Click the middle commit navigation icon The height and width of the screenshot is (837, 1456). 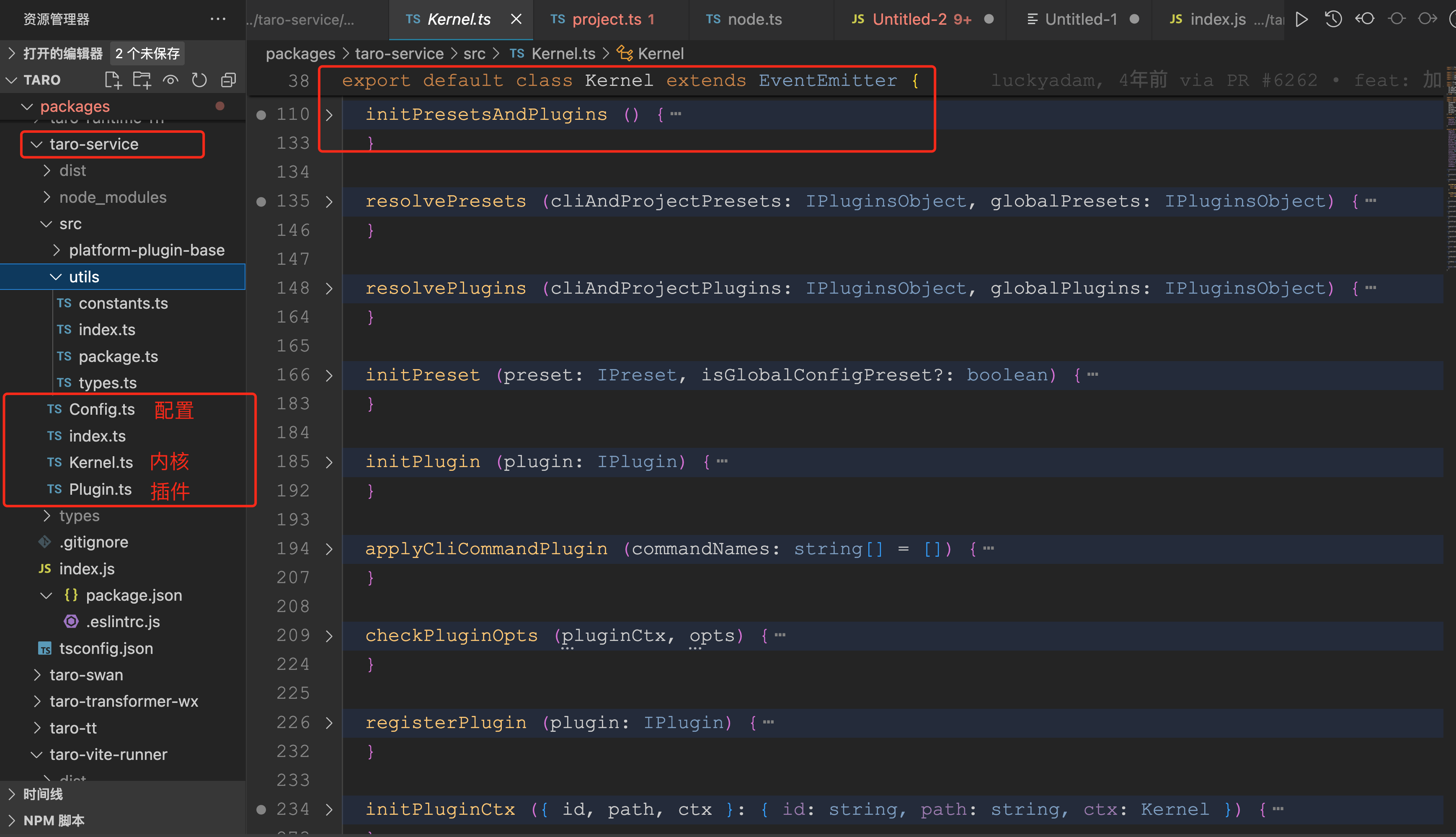(1396, 19)
